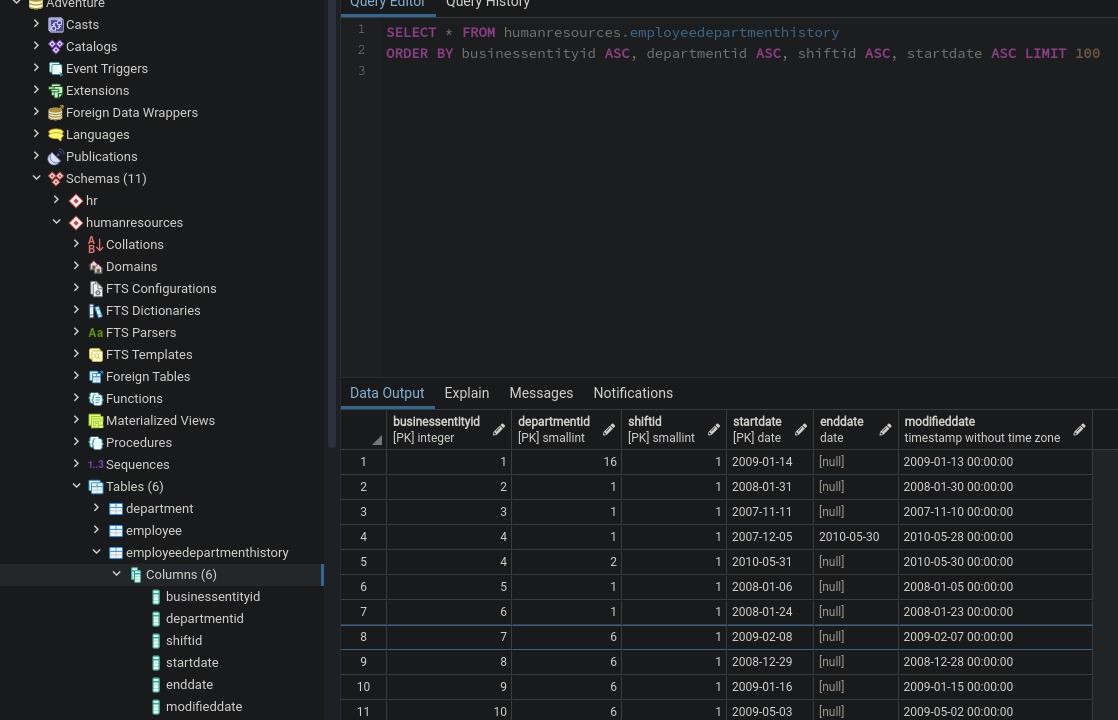The height and width of the screenshot is (720, 1118).
Task: Click row number 5 in the data grid
Action: 363,562
